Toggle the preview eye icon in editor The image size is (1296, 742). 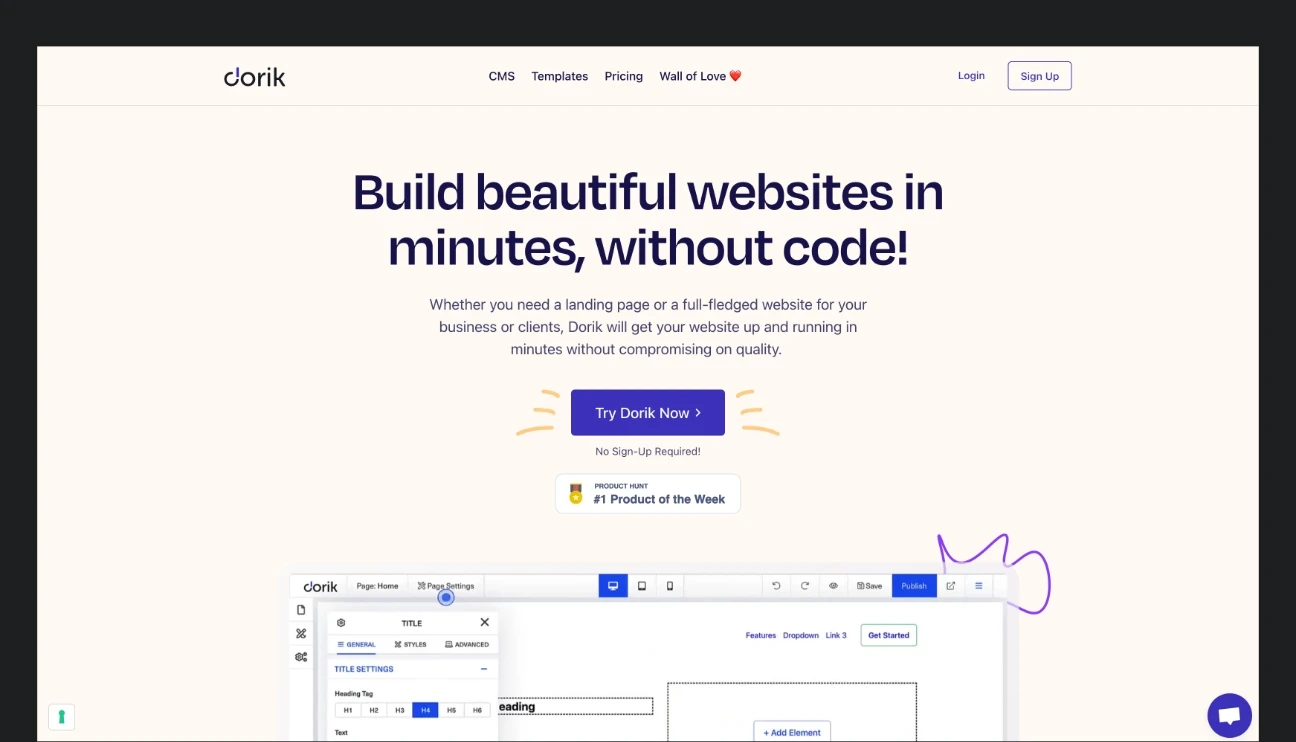coord(833,586)
